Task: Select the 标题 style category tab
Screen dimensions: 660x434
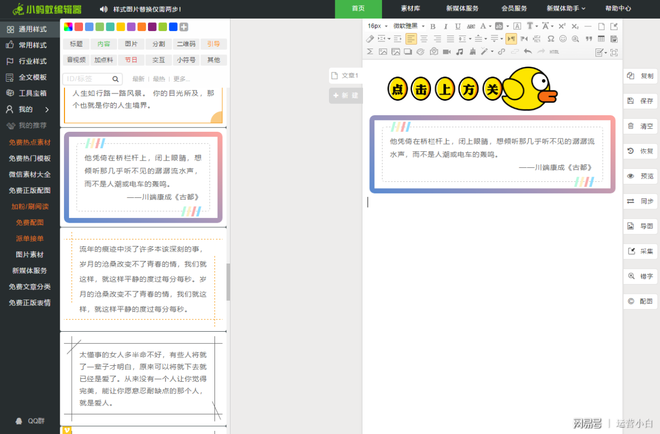Action: click(x=76, y=44)
